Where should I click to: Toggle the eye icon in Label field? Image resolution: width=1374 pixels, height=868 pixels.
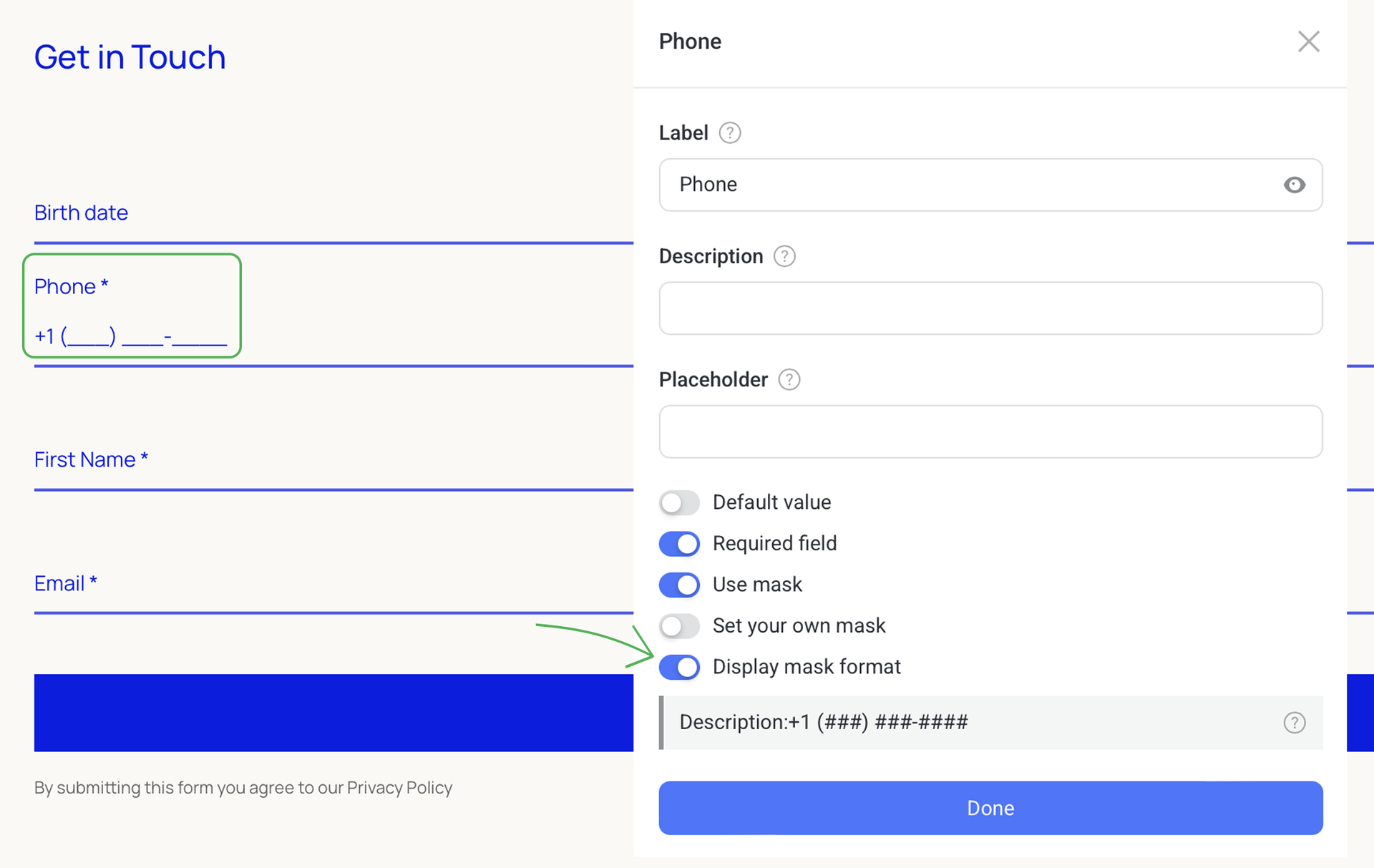pyautogui.click(x=1294, y=185)
